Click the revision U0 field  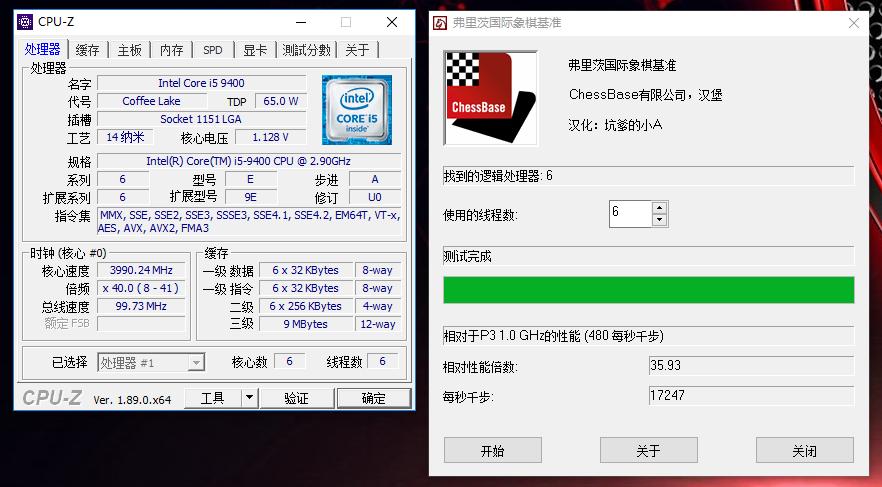[375, 197]
